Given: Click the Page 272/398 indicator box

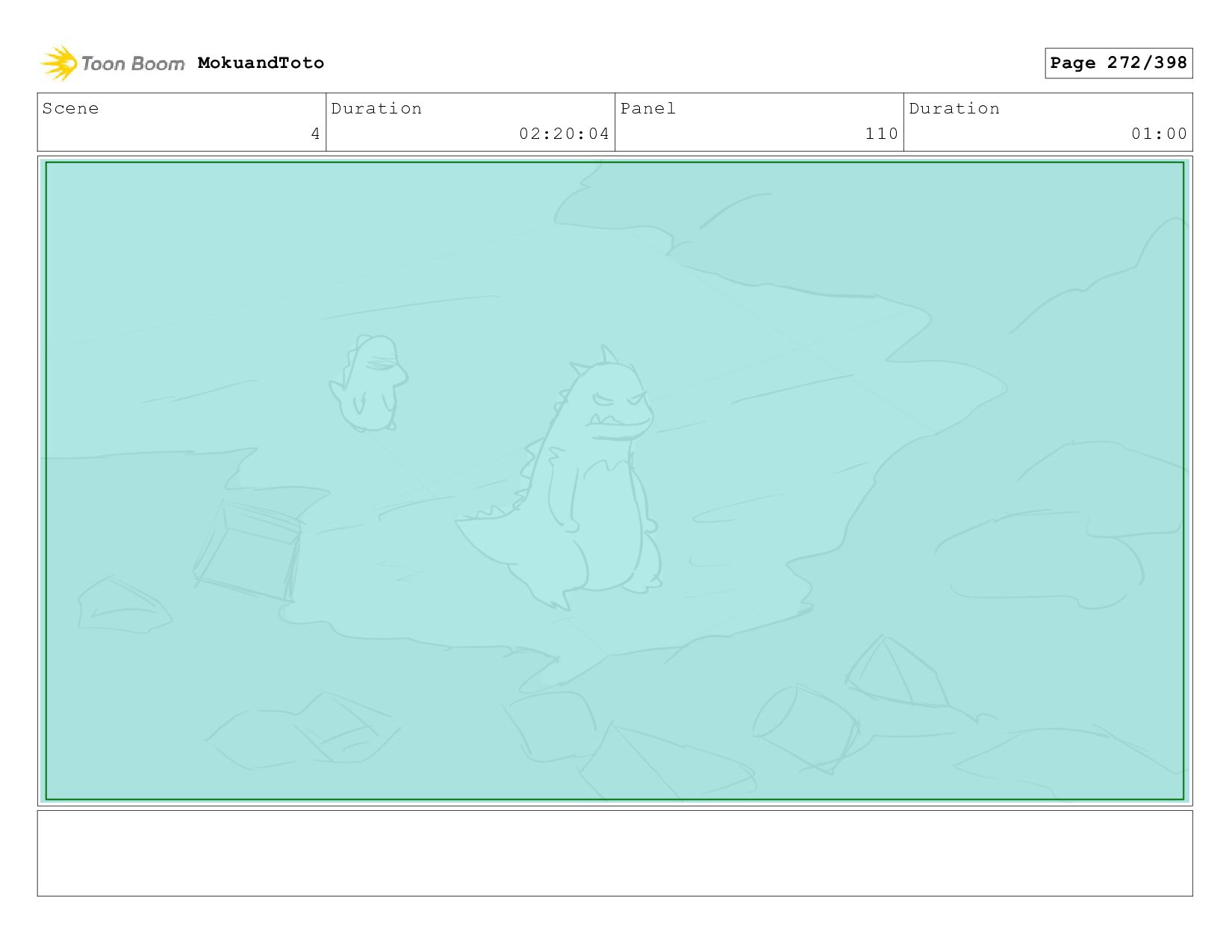Looking at the screenshot, I should [x=1119, y=63].
